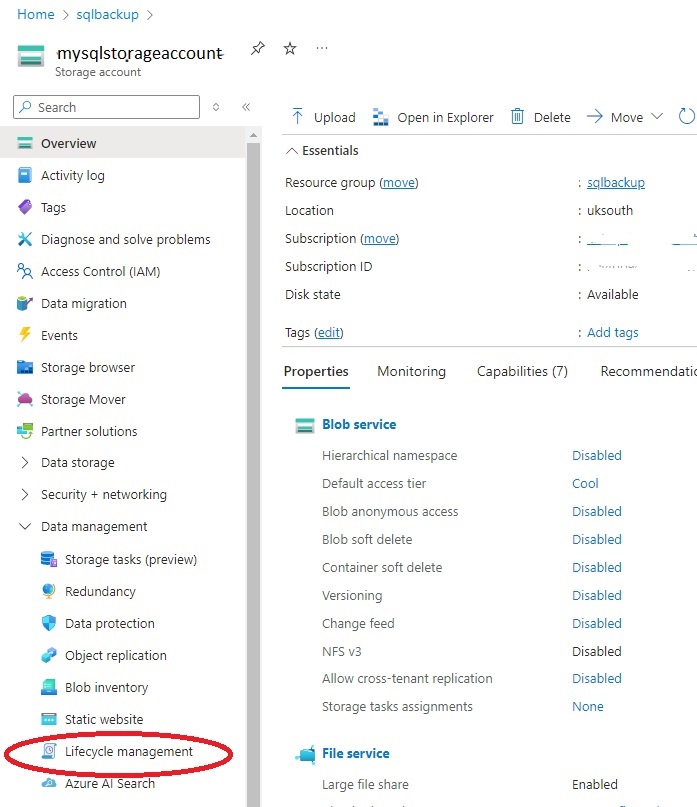The width and height of the screenshot is (697, 807).
Task: Click the Upload toolbar button
Action: coord(324,117)
